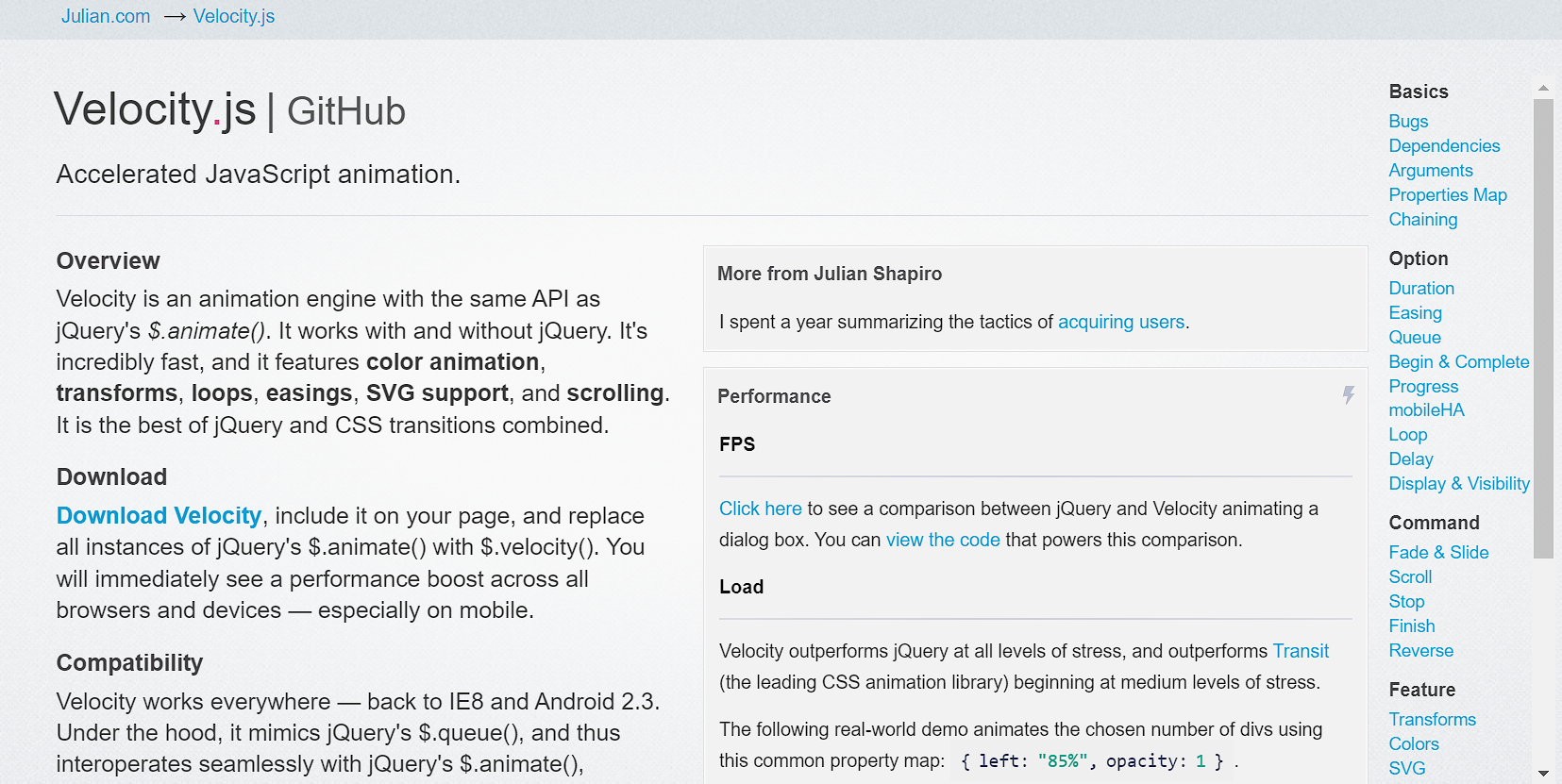Jump to Finish command

point(1412,626)
